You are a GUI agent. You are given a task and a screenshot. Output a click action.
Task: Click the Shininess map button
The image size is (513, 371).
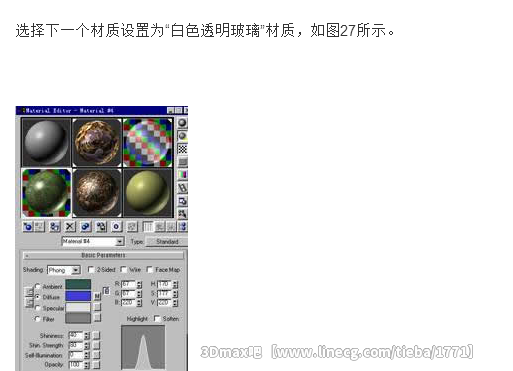click(96, 335)
